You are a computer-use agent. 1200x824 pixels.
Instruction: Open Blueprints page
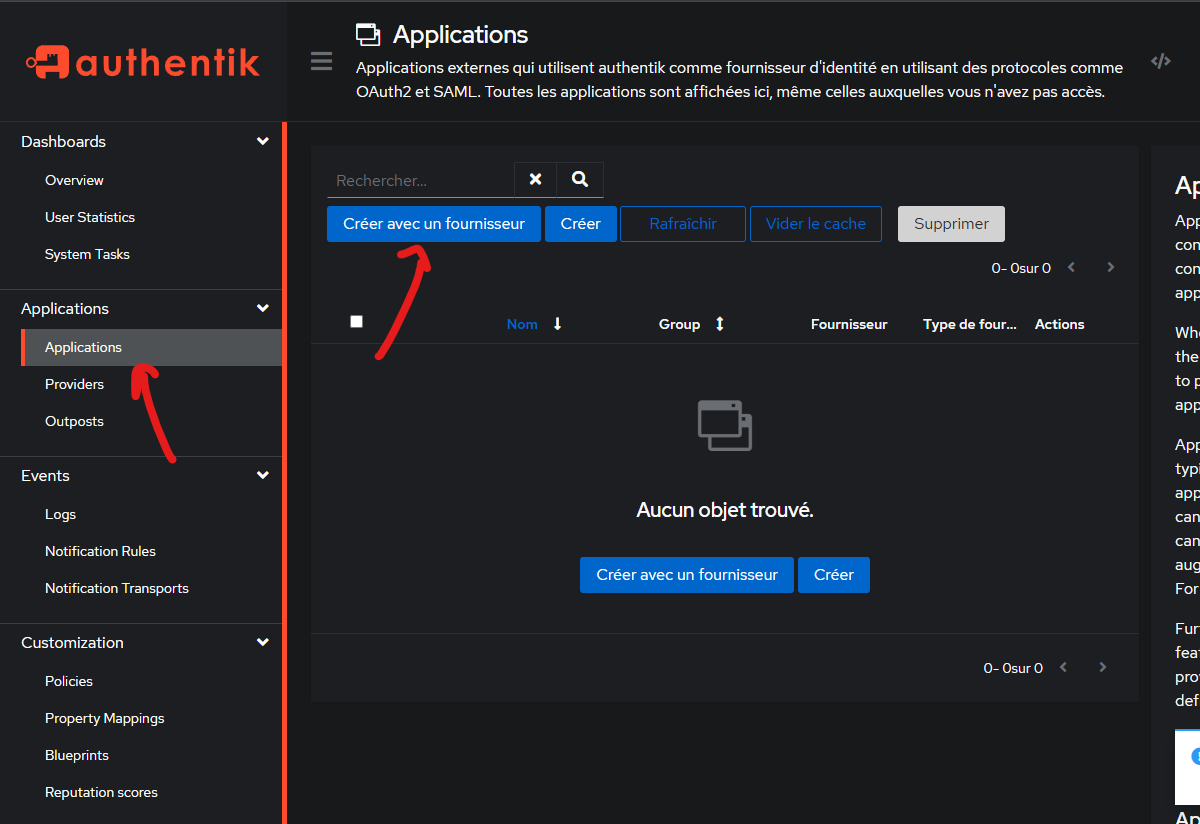pyautogui.click(x=77, y=755)
